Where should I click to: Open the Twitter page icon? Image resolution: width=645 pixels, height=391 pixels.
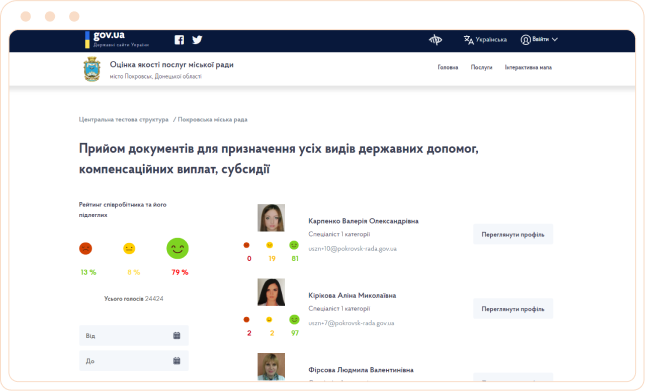[x=197, y=40]
